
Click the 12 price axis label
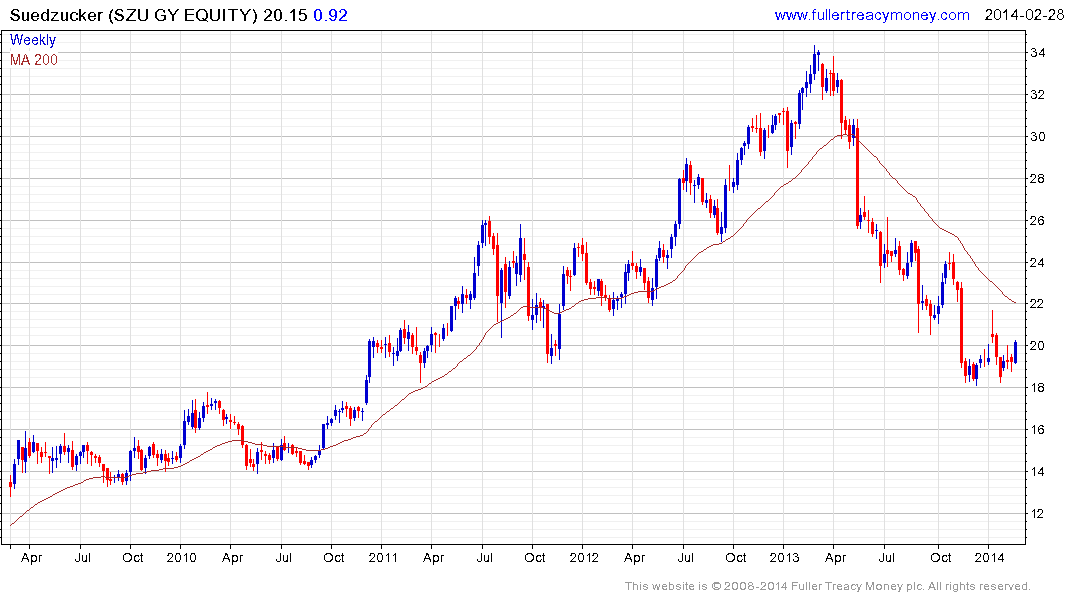(1037, 513)
